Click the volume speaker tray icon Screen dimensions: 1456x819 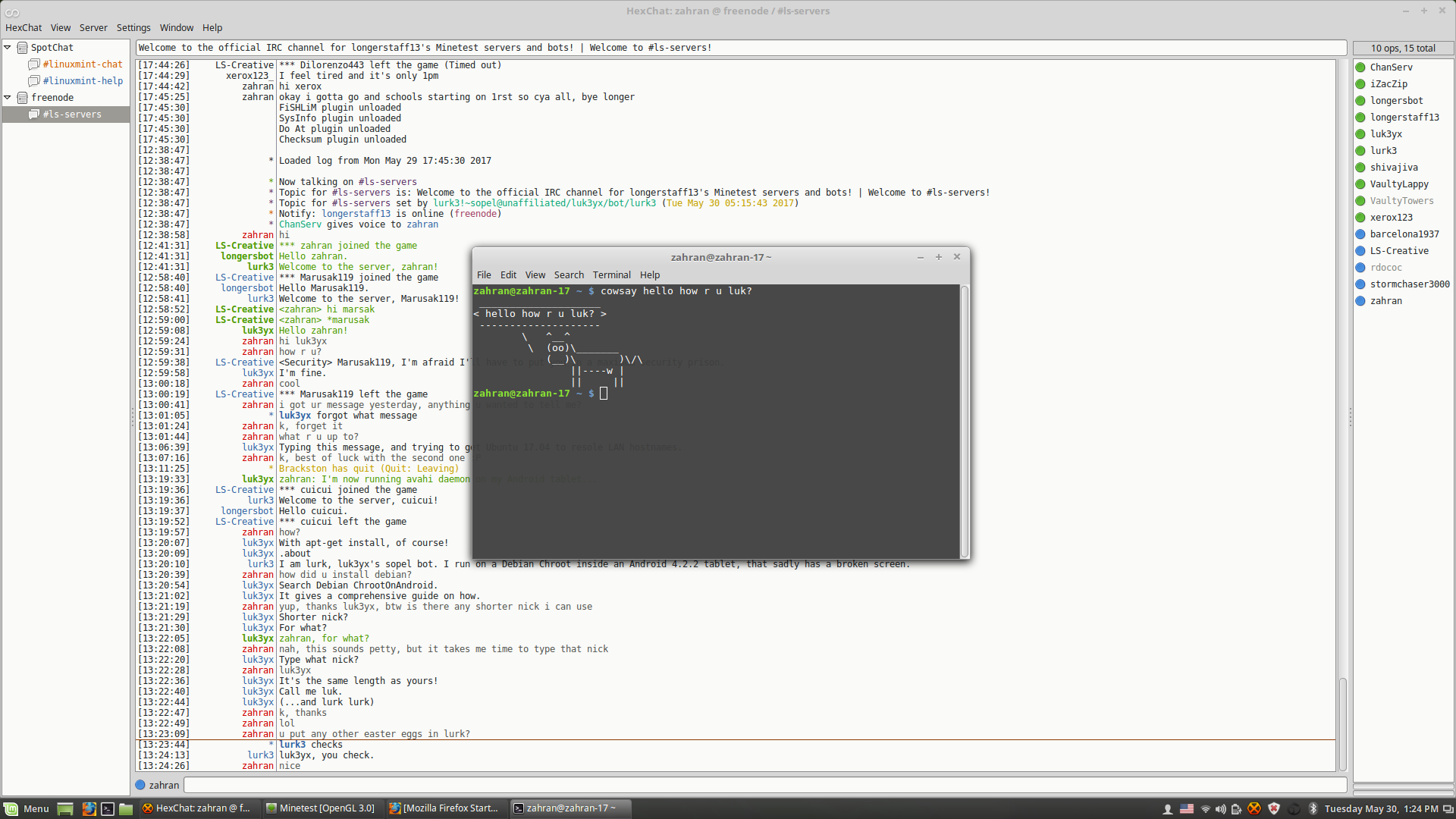[x=1220, y=809]
